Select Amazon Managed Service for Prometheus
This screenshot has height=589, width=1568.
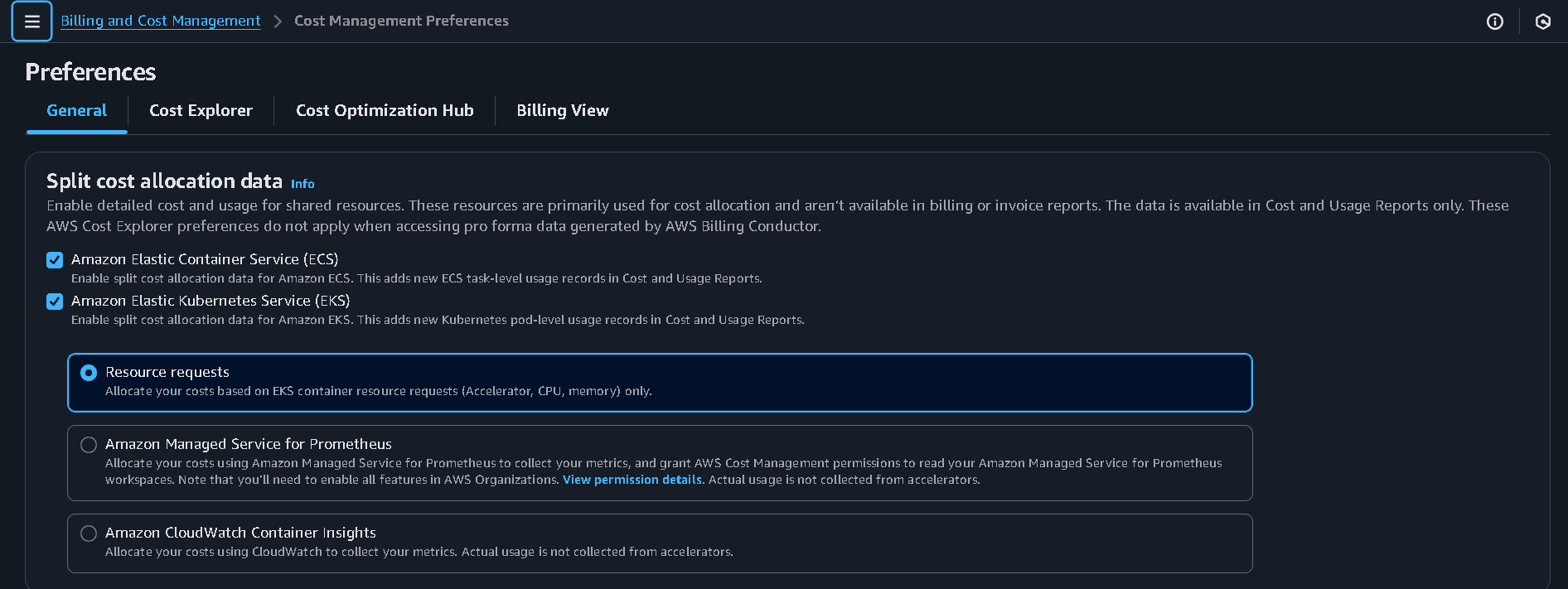(x=89, y=444)
